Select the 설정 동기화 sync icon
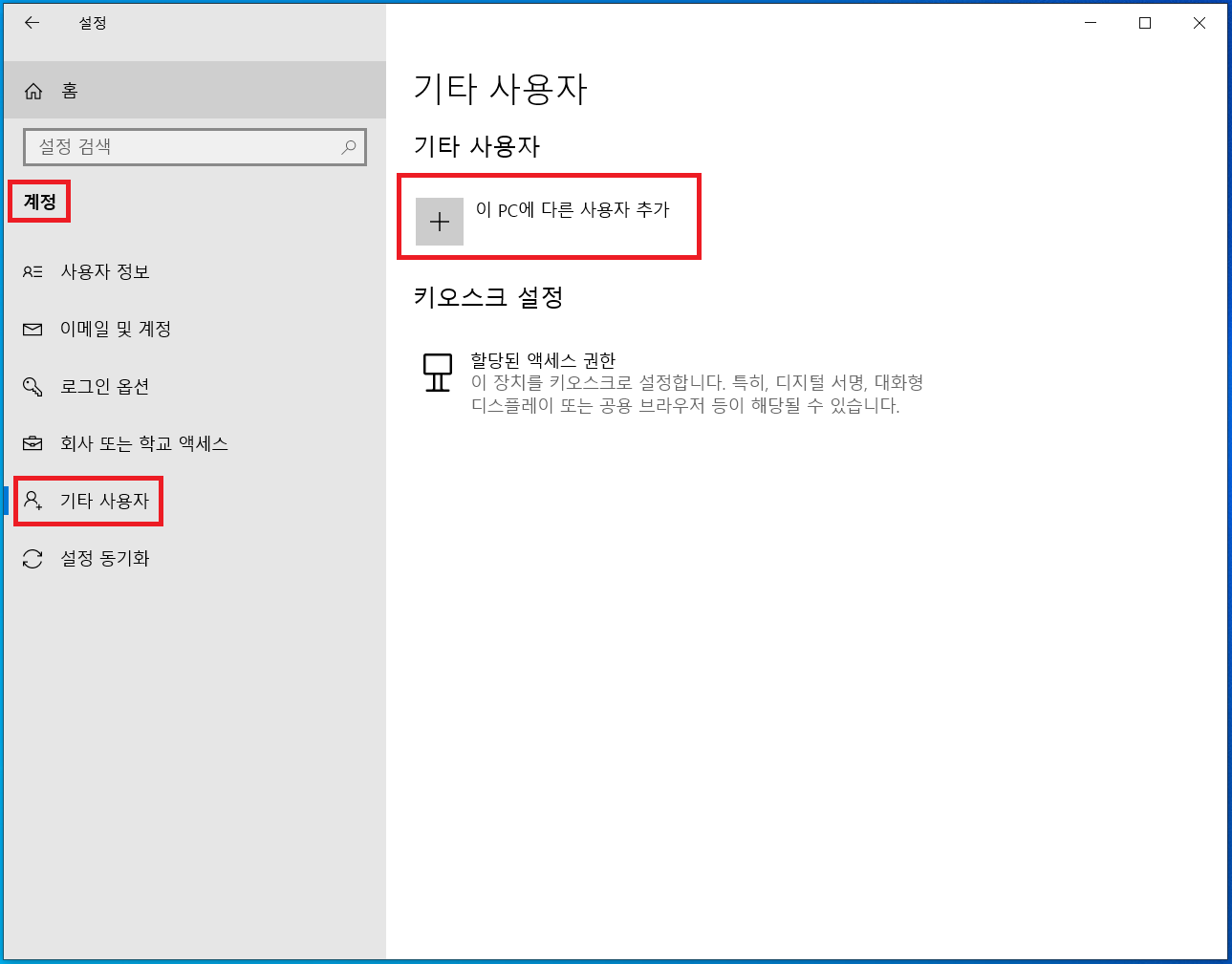Screen dimensions: 1232x964 click(x=32, y=559)
